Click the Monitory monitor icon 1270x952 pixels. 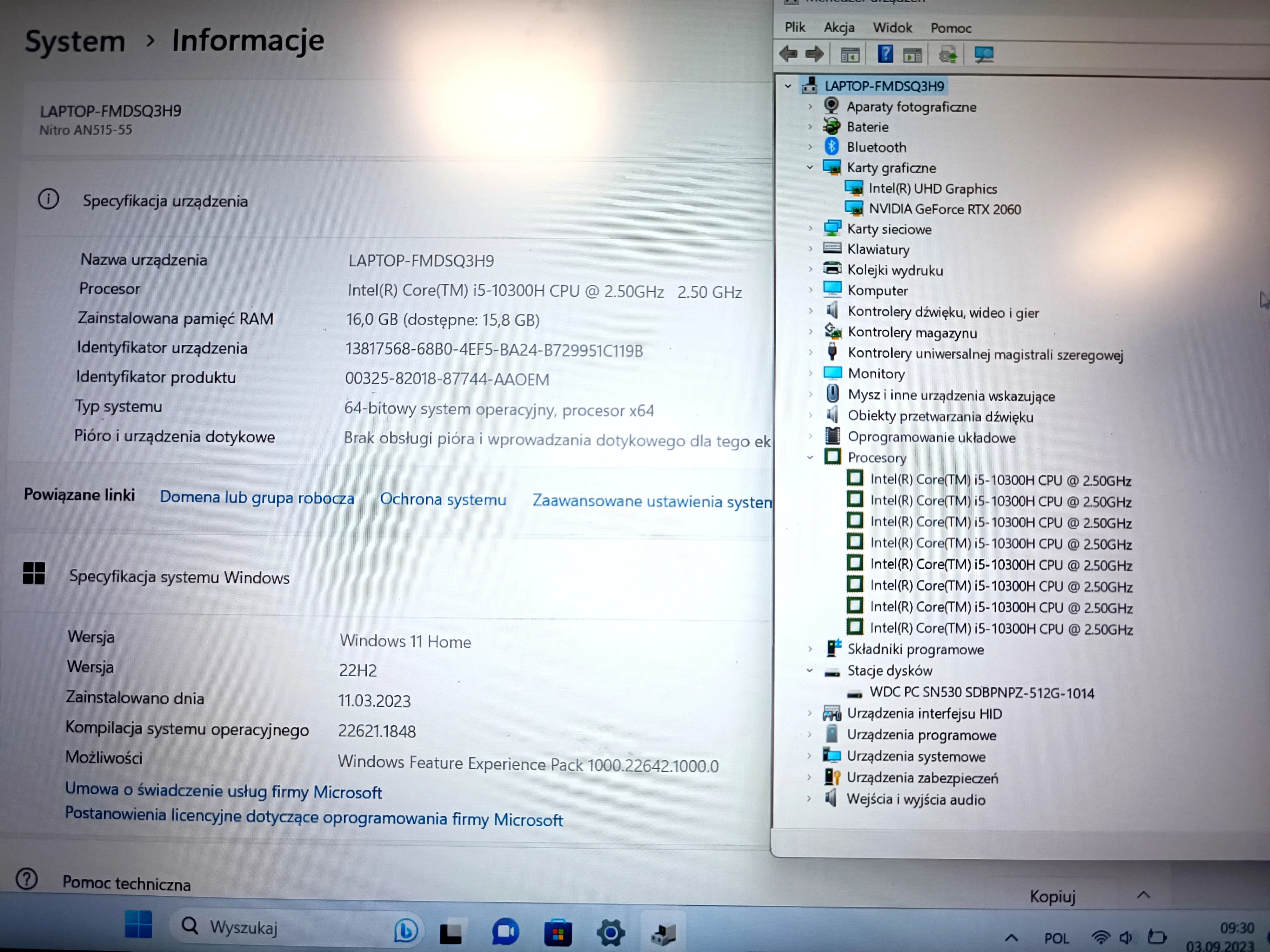point(832,373)
